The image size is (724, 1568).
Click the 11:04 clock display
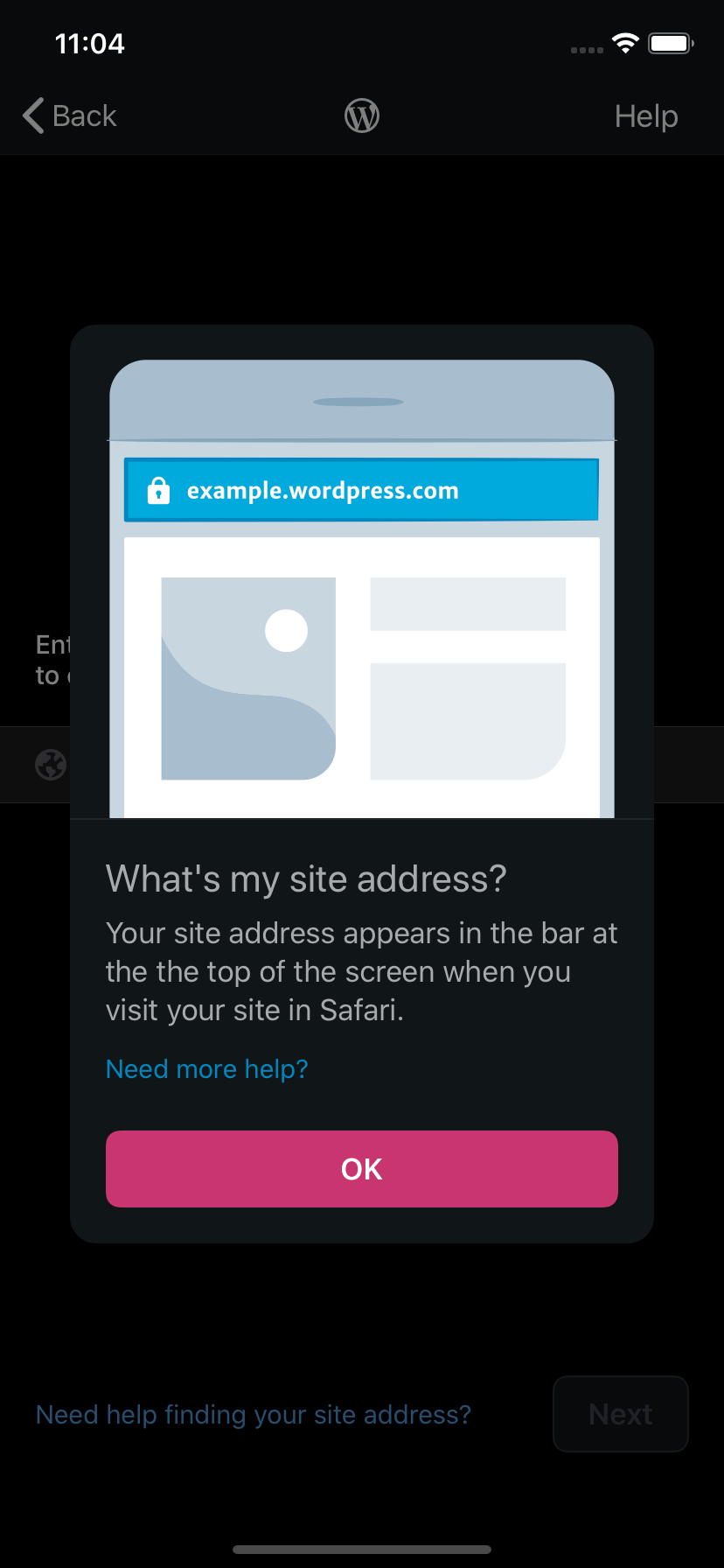point(89,44)
